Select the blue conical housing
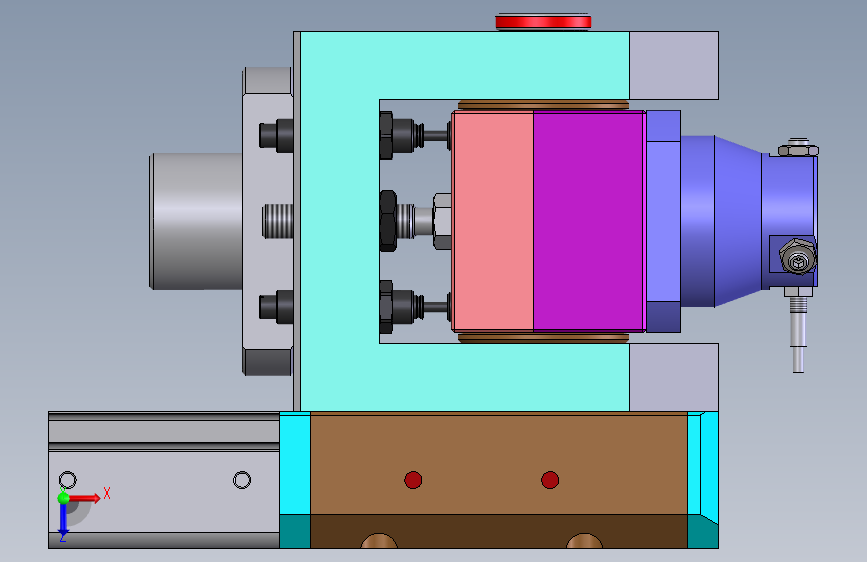Image resolution: width=867 pixels, height=562 pixels. (720, 221)
